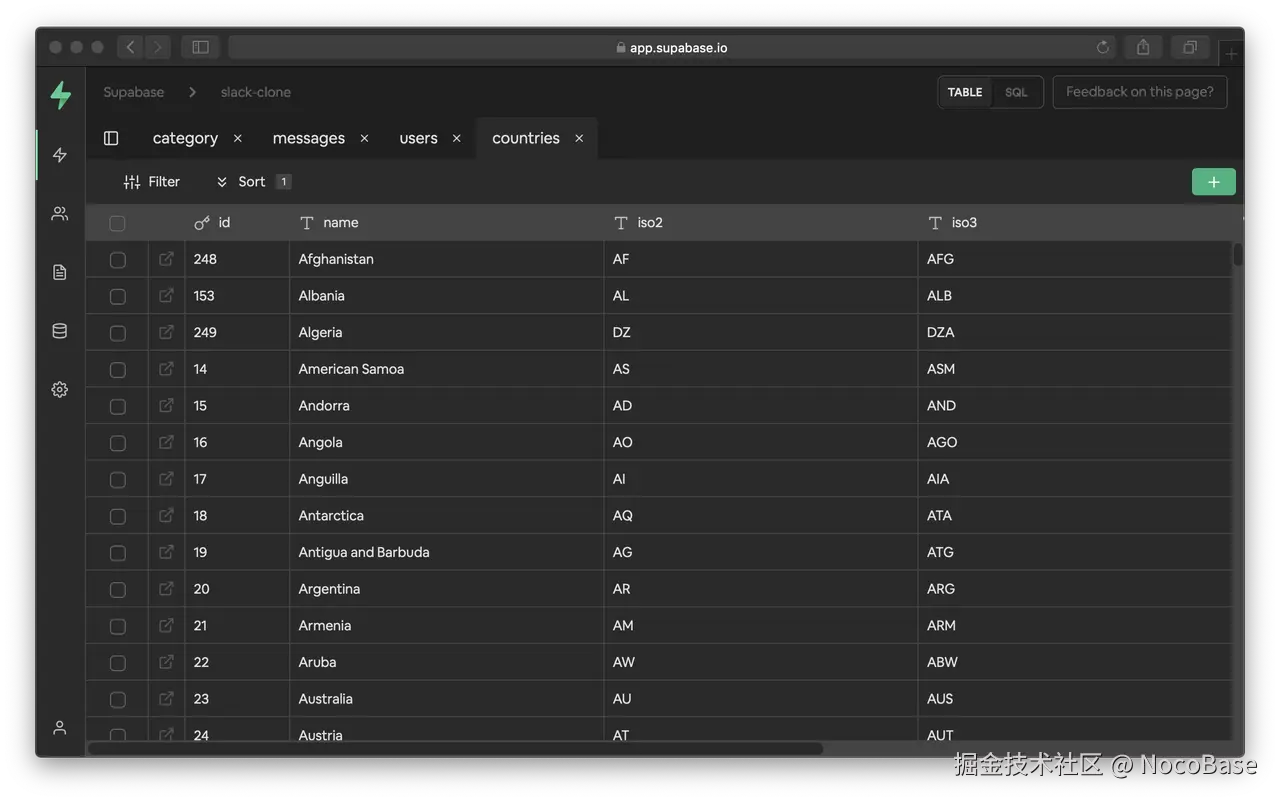The width and height of the screenshot is (1280, 801).
Task: Click the iso2 column header
Action: (x=761, y=223)
